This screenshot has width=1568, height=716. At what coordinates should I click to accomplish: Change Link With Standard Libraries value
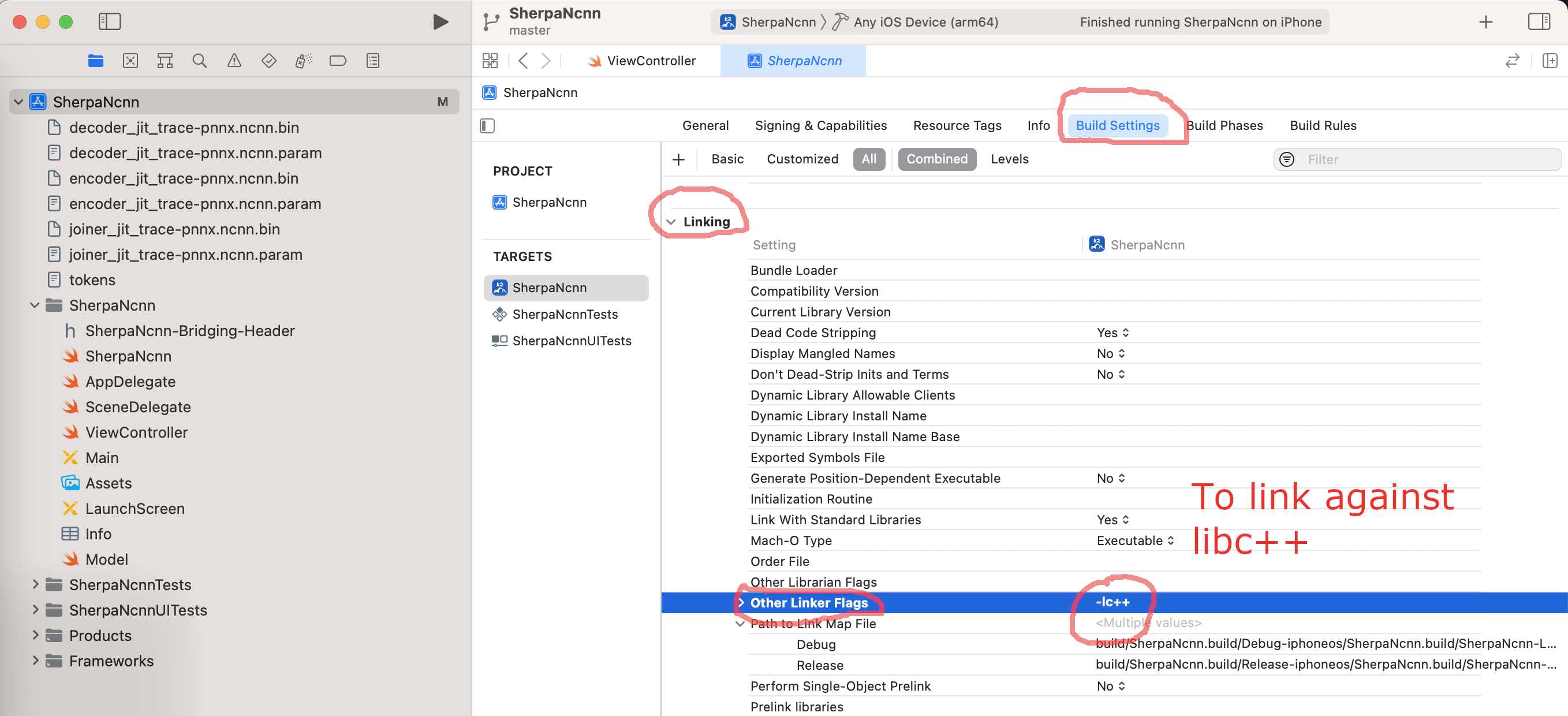point(1112,519)
